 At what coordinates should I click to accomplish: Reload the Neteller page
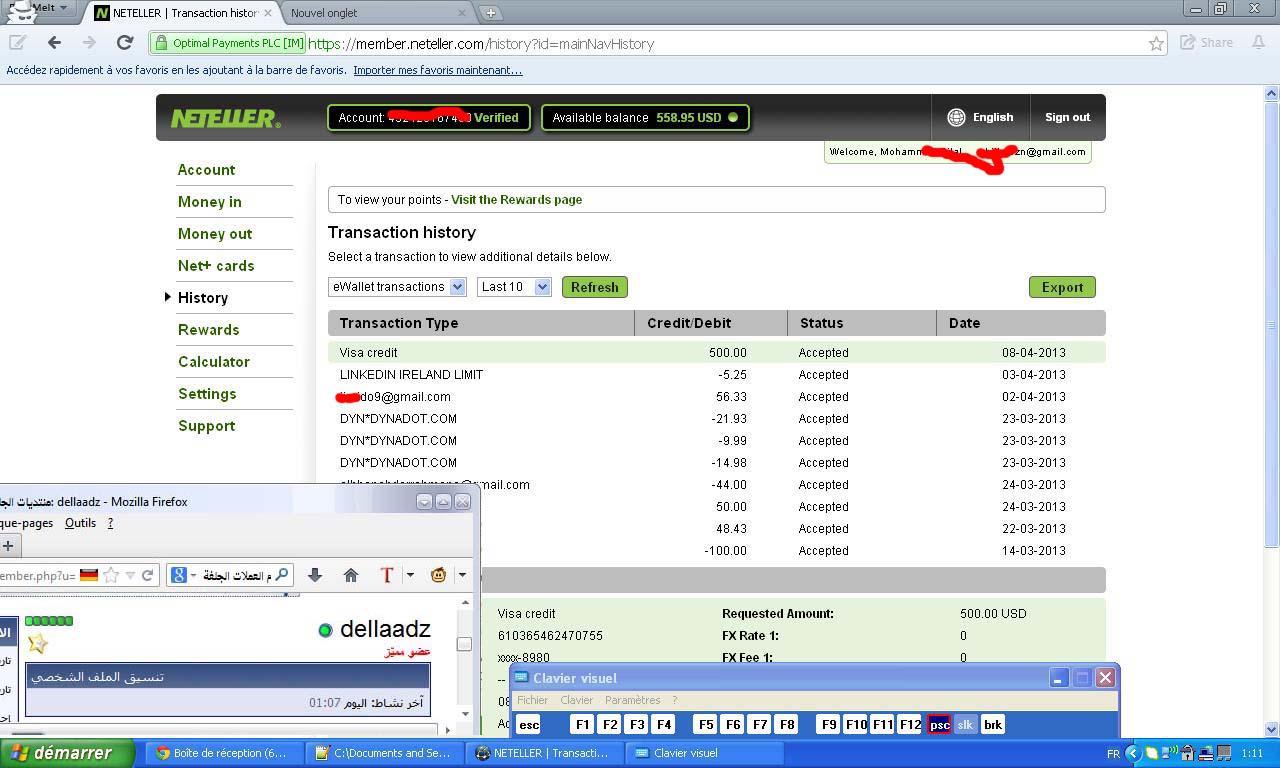tap(124, 42)
